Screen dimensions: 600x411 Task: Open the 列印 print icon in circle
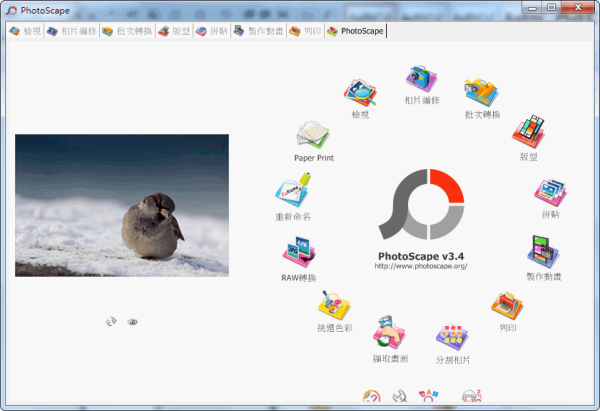(x=507, y=306)
